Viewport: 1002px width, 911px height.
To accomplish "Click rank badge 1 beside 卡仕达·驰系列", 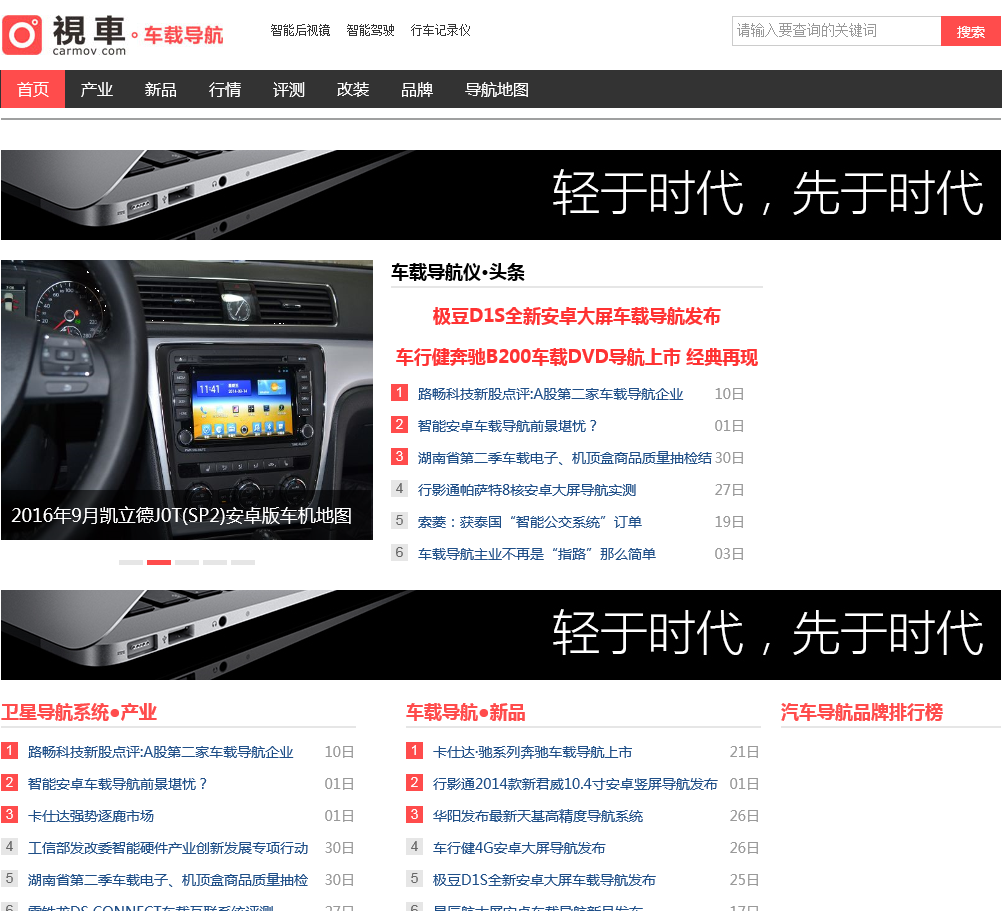I will [x=414, y=750].
